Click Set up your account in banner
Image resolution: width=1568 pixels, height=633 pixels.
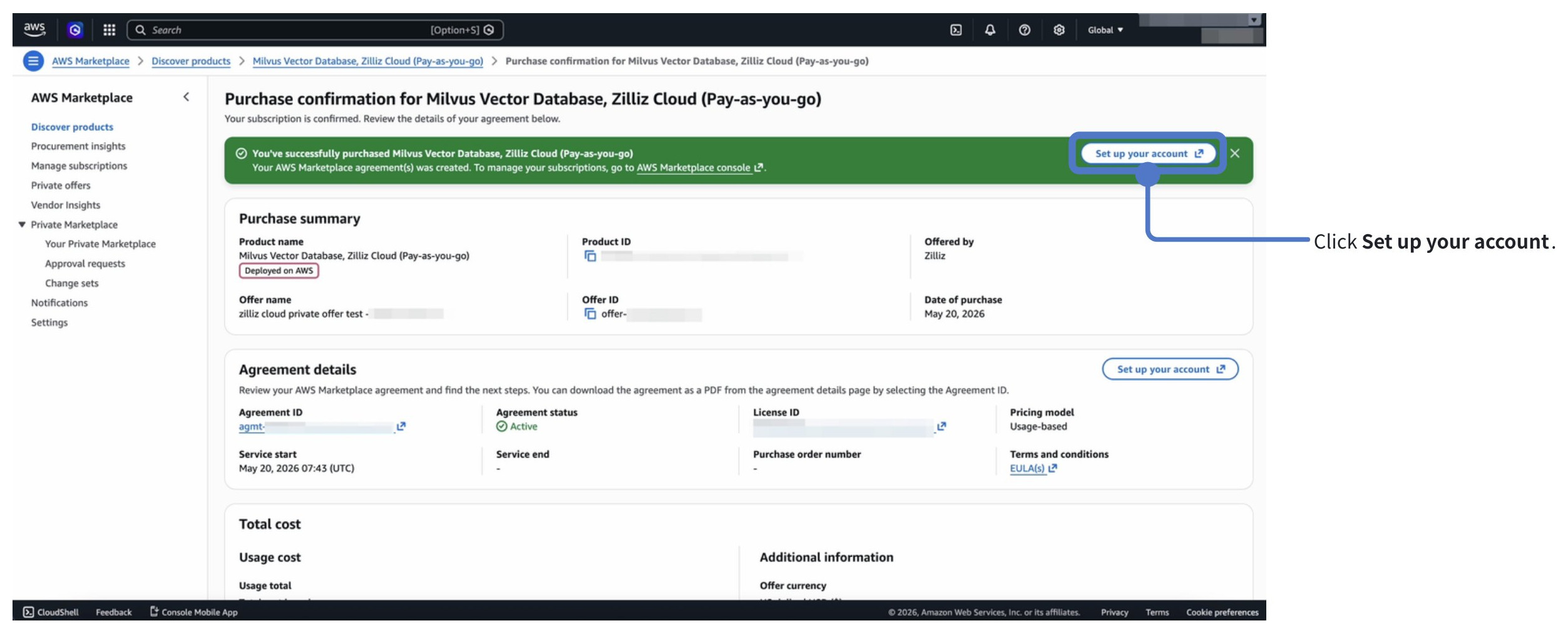pyautogui.click(x=1149, y=153)
